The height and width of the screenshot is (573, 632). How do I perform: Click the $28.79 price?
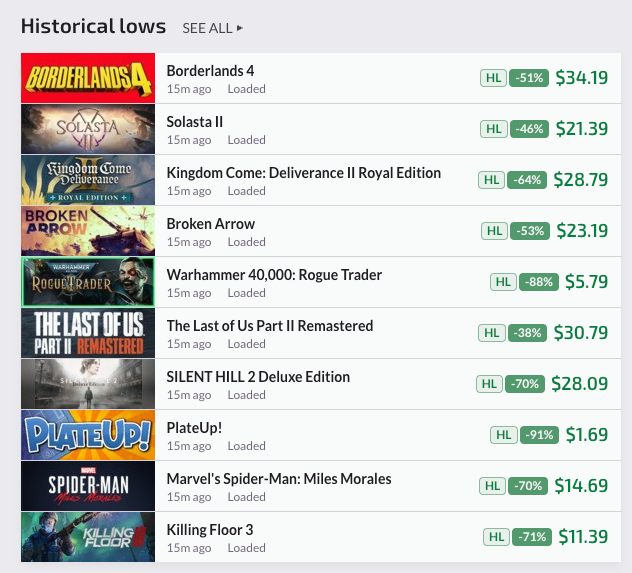click(581, 179)
